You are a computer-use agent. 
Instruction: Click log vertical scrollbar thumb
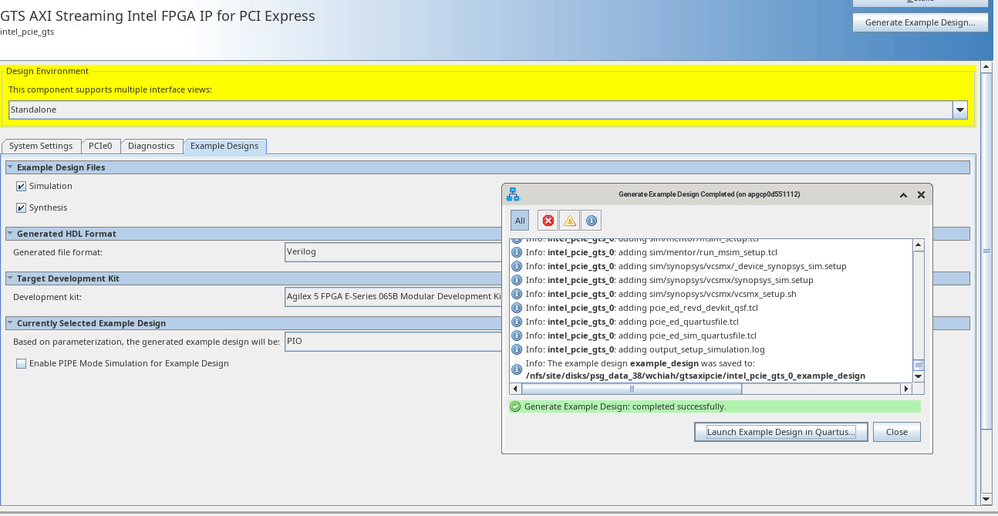point(918,365)
